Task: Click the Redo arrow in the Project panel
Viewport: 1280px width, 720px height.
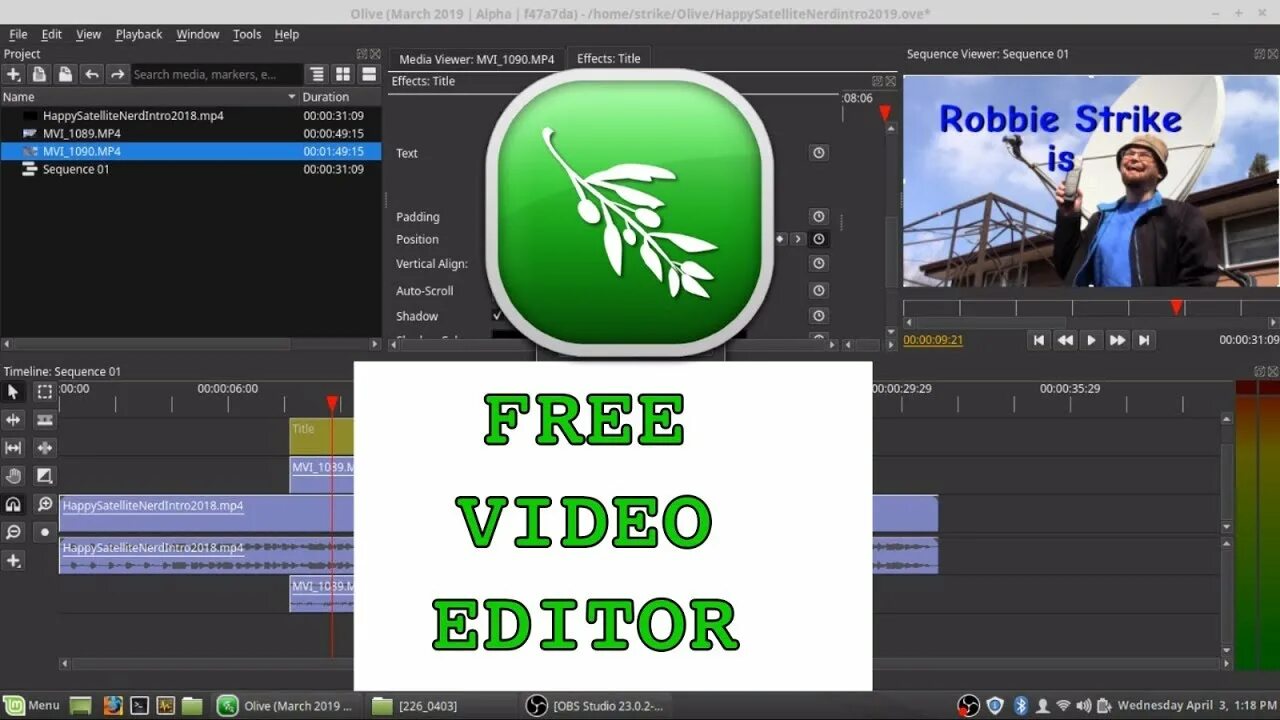Action: coord(117,74)
